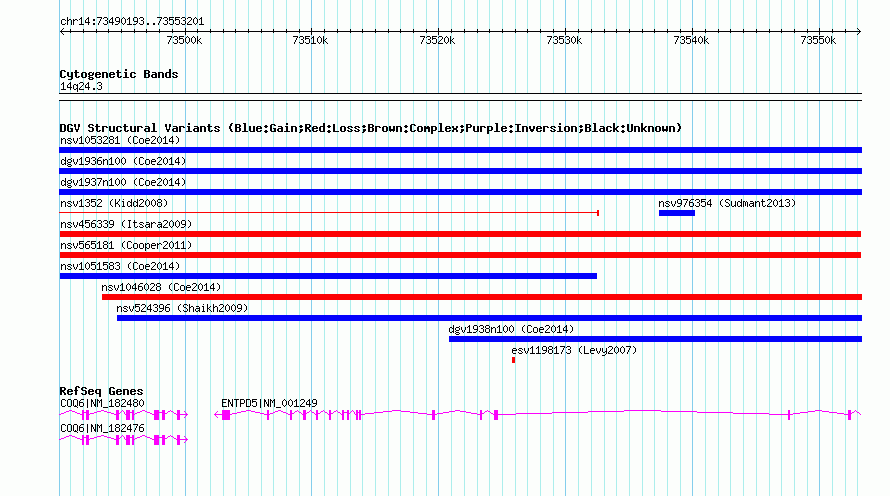Open the dgv1936n100 (Coe2014) variant label
Viewport: 890px width, 496px height.
[123, 161]
